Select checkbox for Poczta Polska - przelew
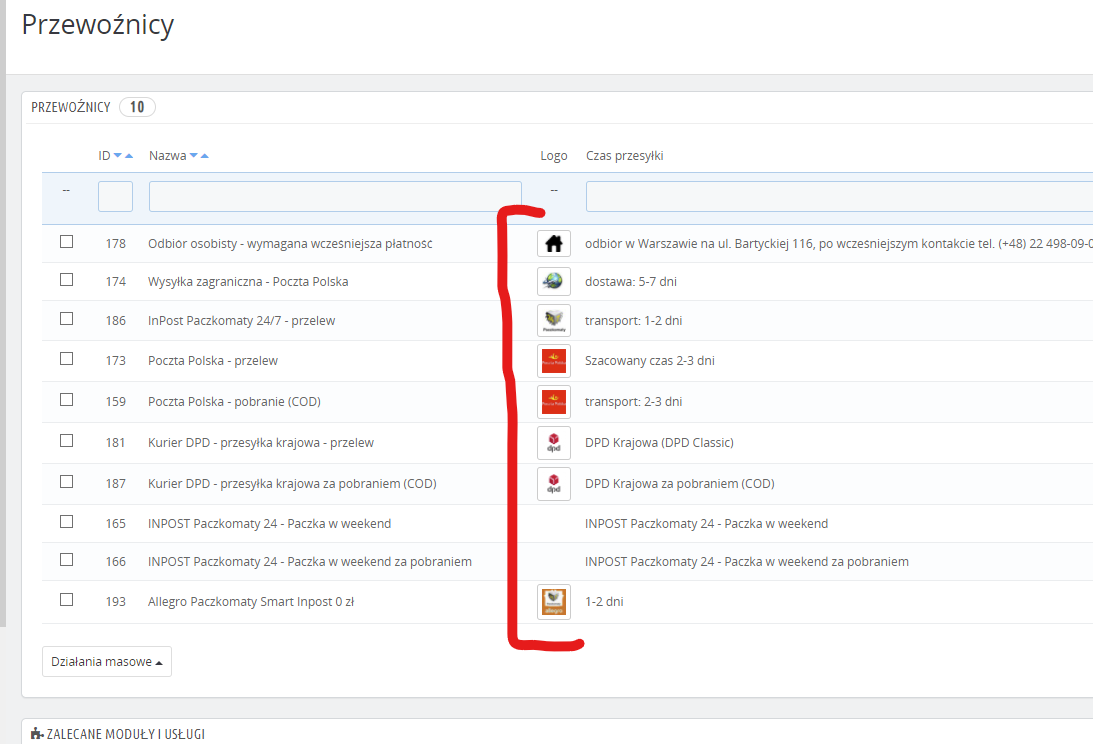The width and height of the screenshot is (1093, 744). 66,358
